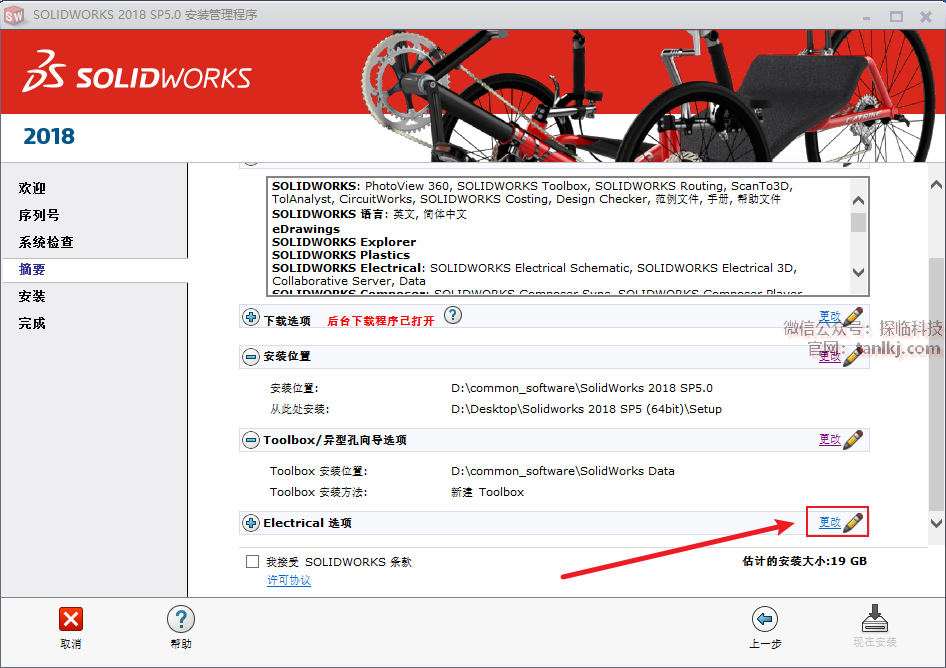The image size is (946, 668).
Task: Click 更改 link for Electrical 选项
Action: tap(830, 522)
